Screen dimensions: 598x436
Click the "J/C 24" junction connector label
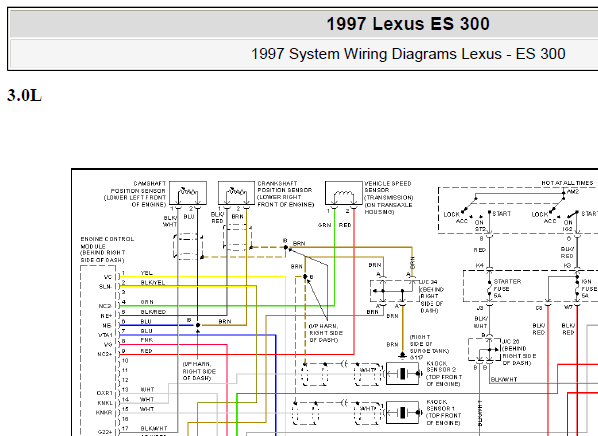click(428, 282)
